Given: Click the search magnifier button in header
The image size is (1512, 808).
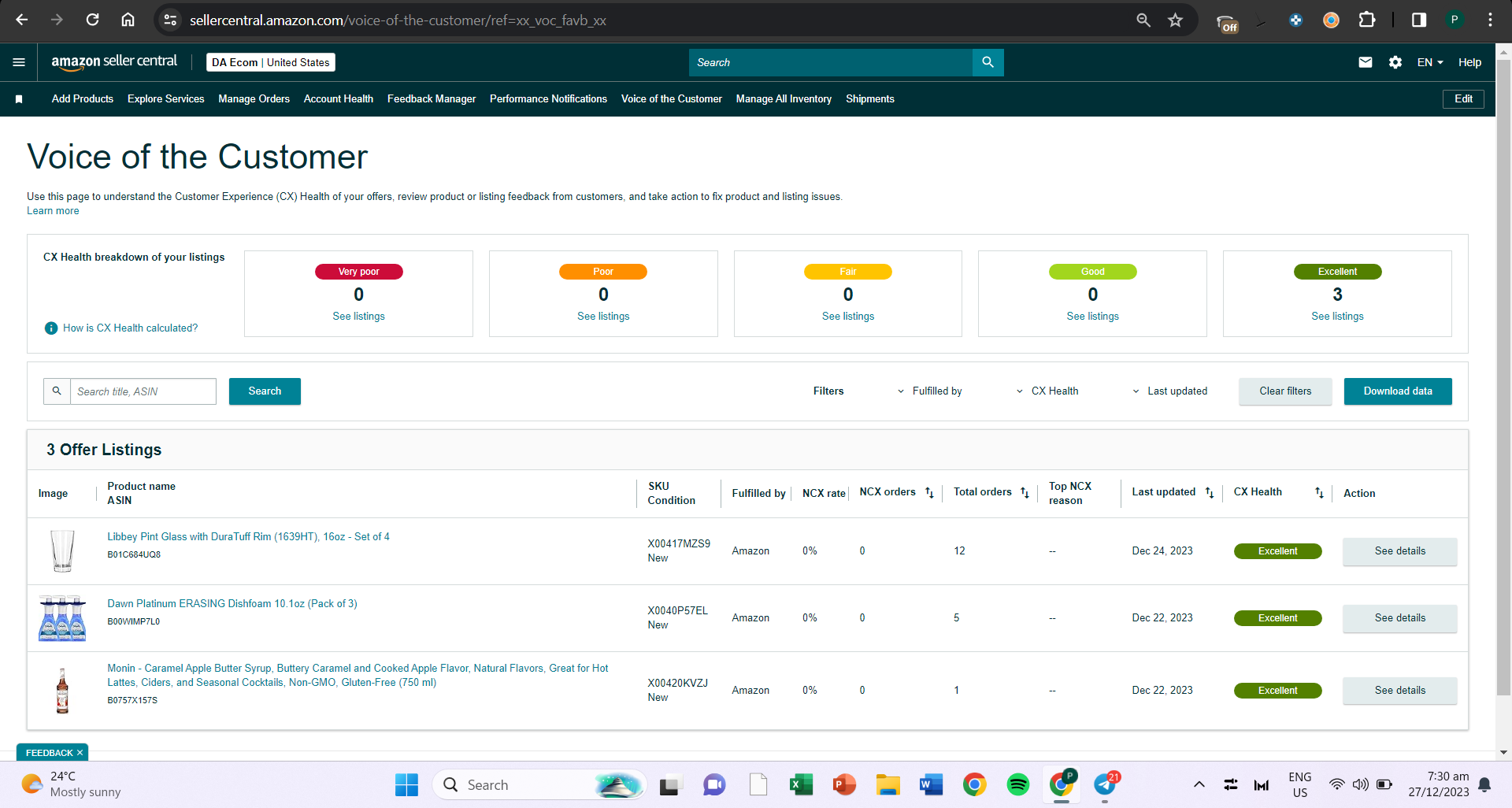Looking at the screenshot, I should [x=988, y=62].
